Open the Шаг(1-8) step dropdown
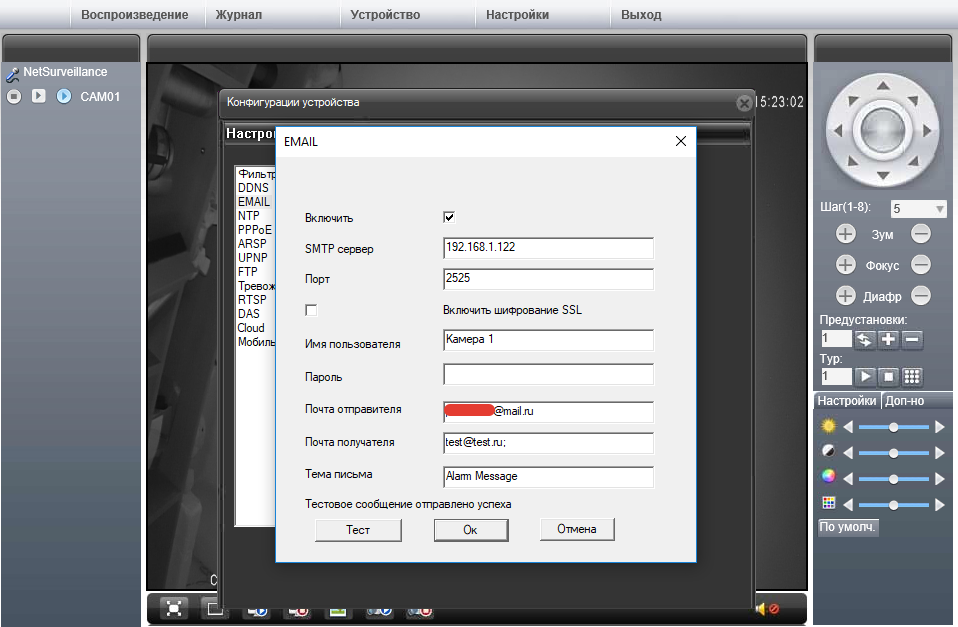Screen dimensions: 958x627 coord(918,209)
